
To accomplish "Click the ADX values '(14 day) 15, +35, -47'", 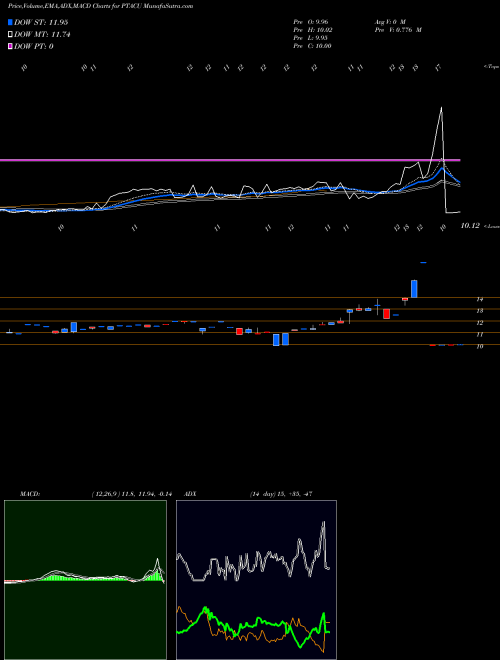I will (281, 494).
